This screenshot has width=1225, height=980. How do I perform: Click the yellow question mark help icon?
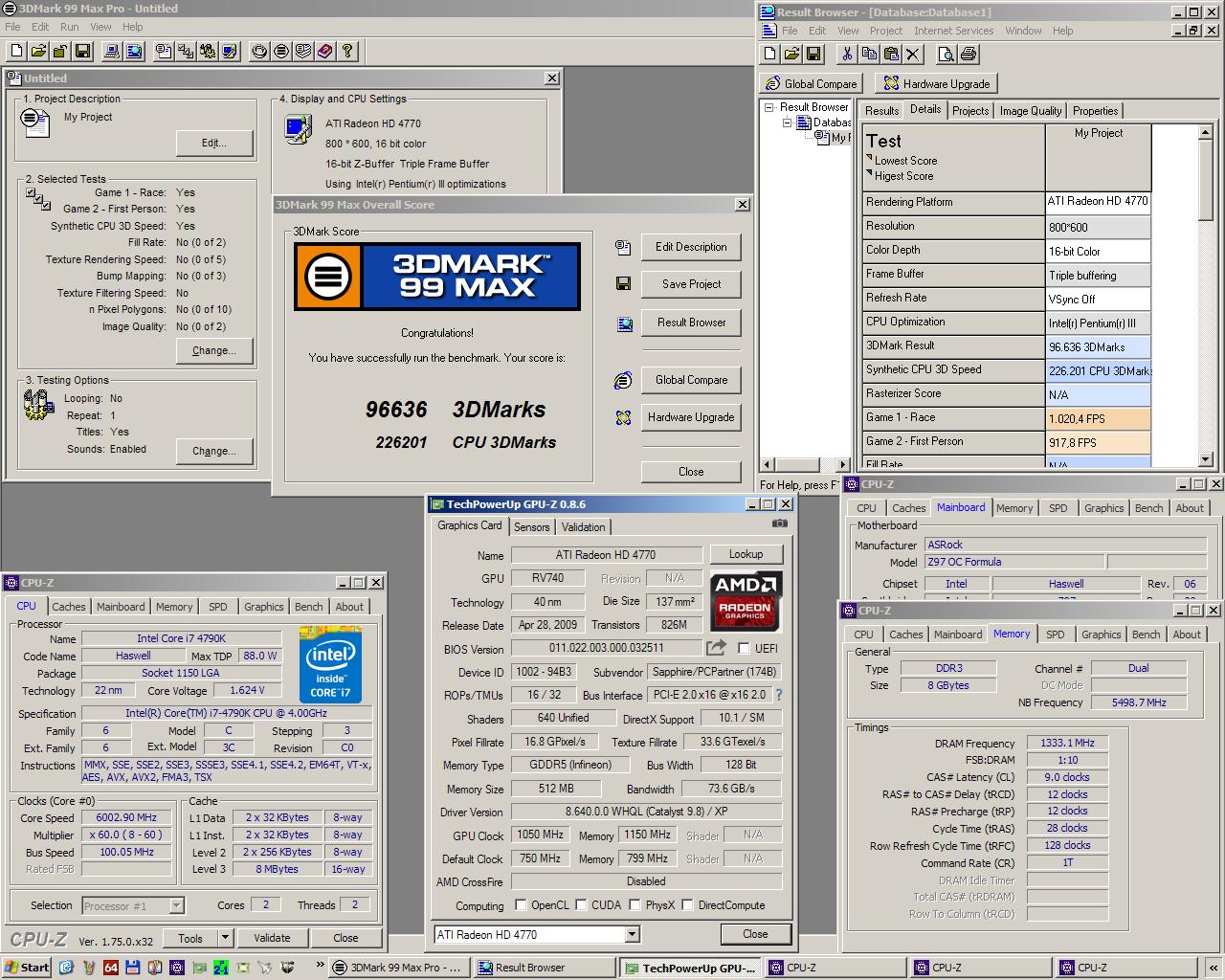(347, 52)
